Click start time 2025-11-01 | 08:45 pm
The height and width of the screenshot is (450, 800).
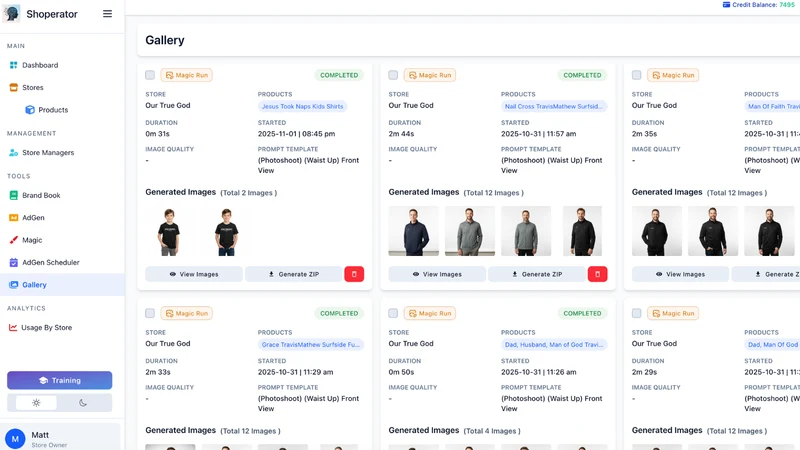click(x=296, y=134)
